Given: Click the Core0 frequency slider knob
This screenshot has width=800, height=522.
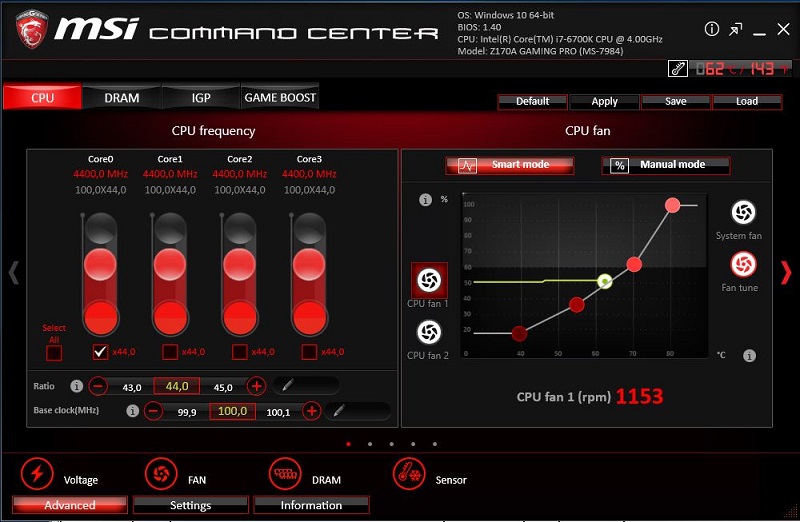Looking at the screenshot, I should (x=101, y=265).
